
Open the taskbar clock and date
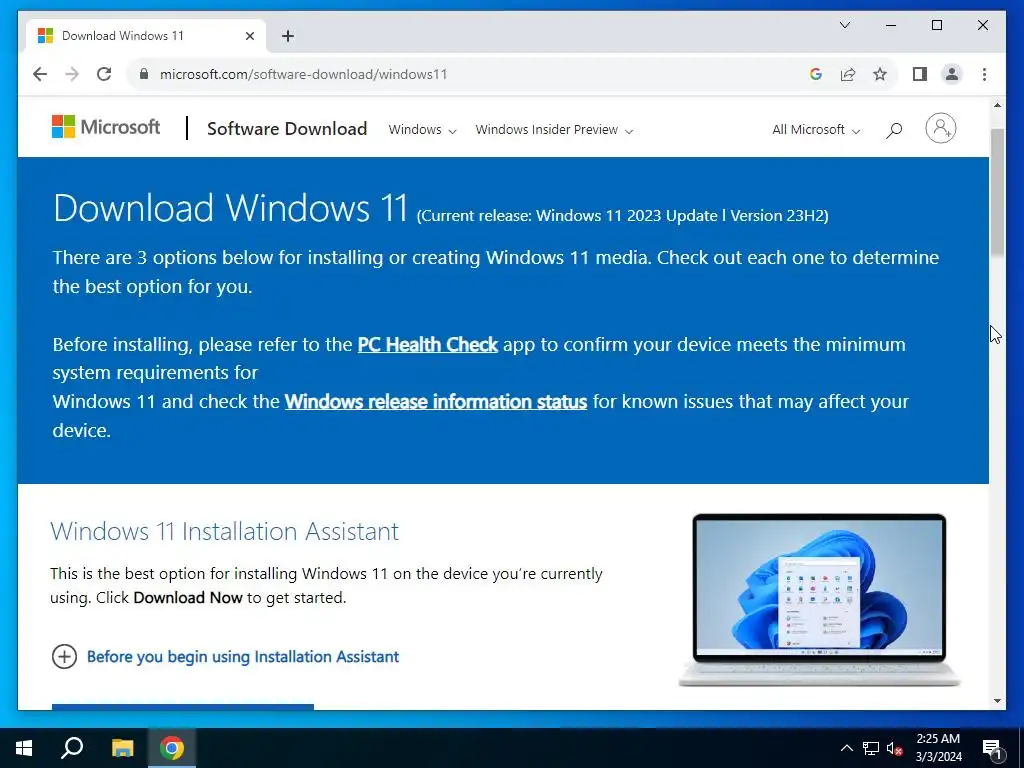tap(938, 748)
